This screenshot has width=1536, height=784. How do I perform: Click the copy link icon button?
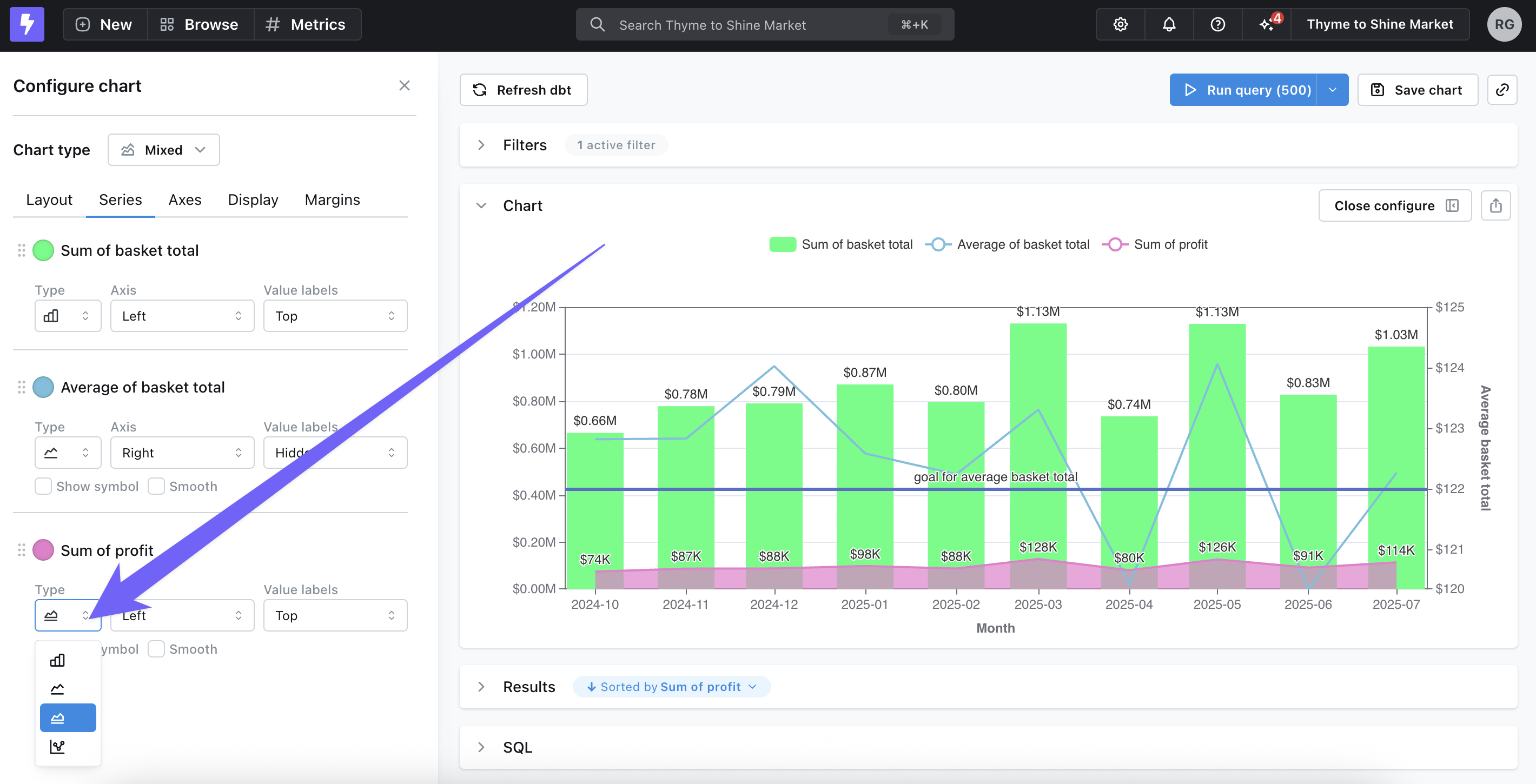coord(1501,90)
